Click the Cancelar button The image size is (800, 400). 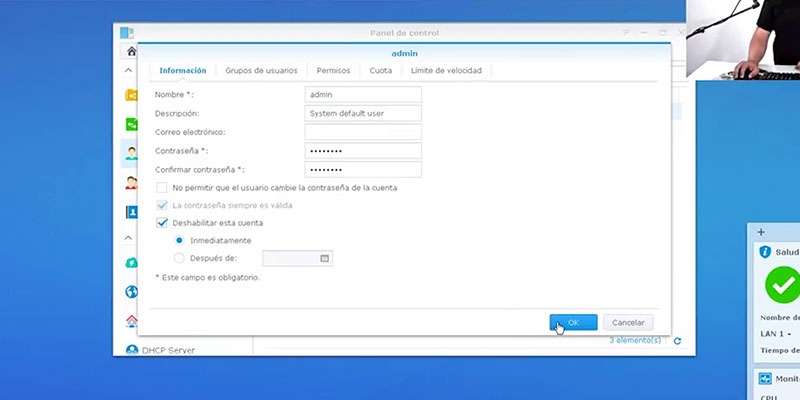tap(628, 322)
